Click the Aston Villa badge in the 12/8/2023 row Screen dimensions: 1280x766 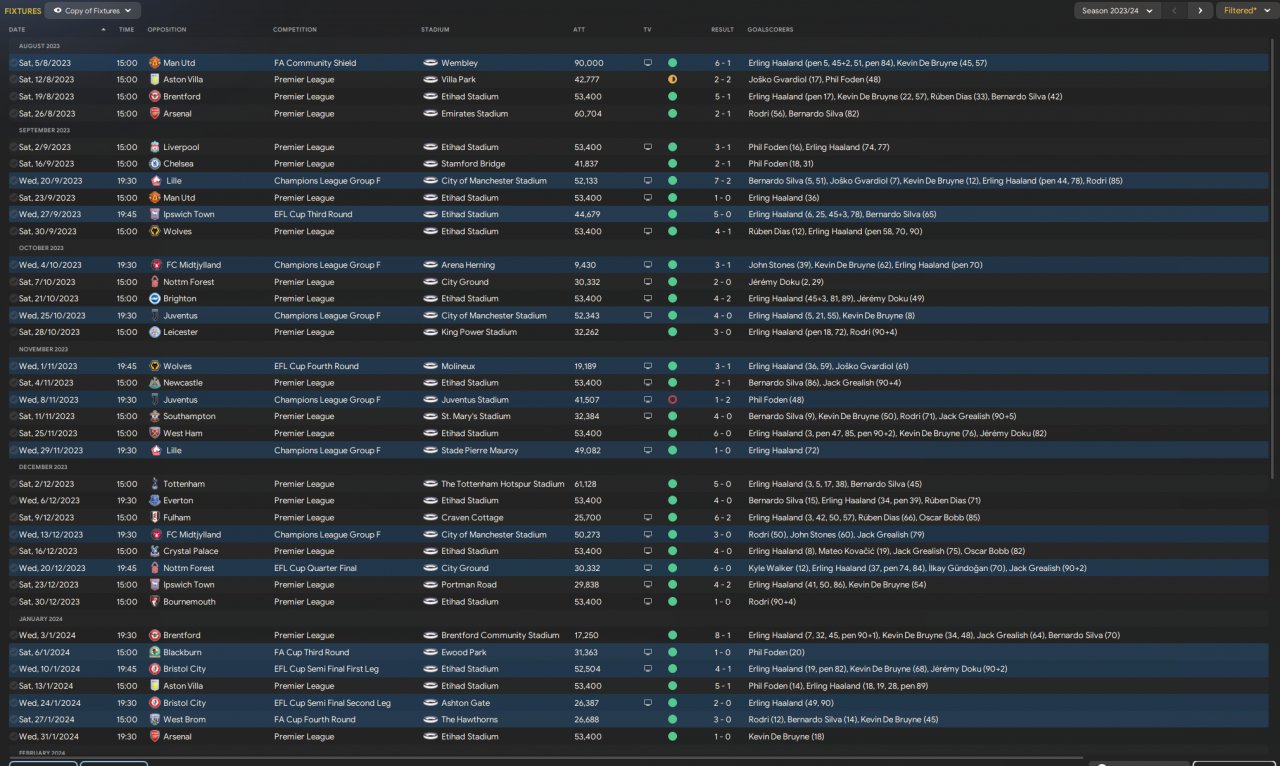pyautogui.click(x=155, y=80)
